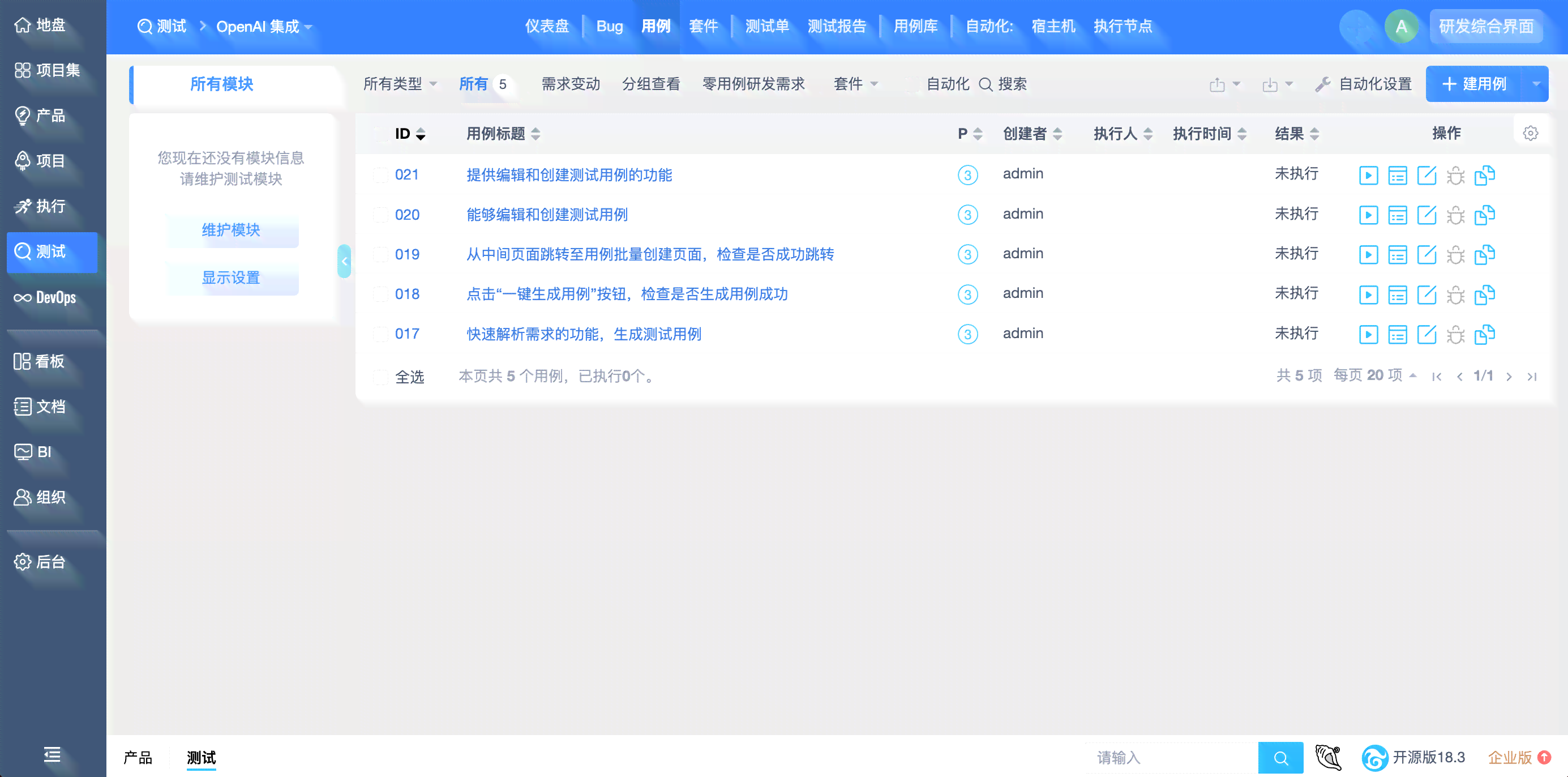Edit case 017 pencil icon
1568x777 pixels.
click(x=1427, y=334)
